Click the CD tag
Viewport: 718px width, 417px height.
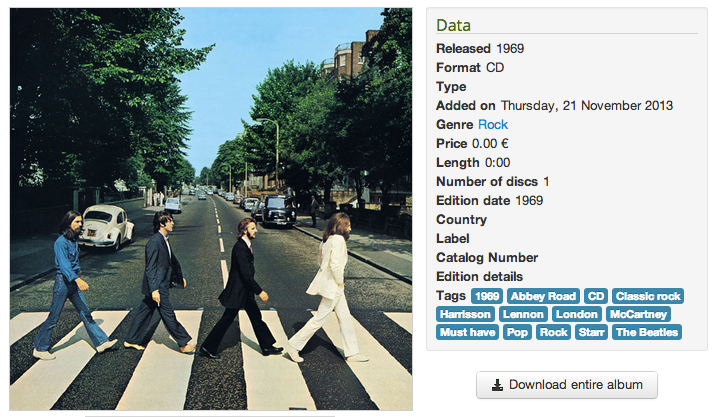point(596,296)
